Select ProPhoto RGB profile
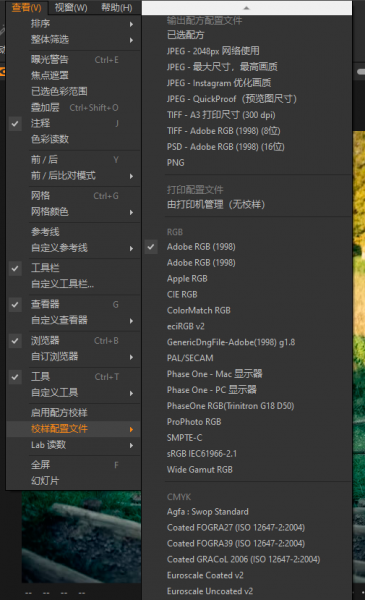This screenshot has width=365, height=600. click(x=247, y=422)
